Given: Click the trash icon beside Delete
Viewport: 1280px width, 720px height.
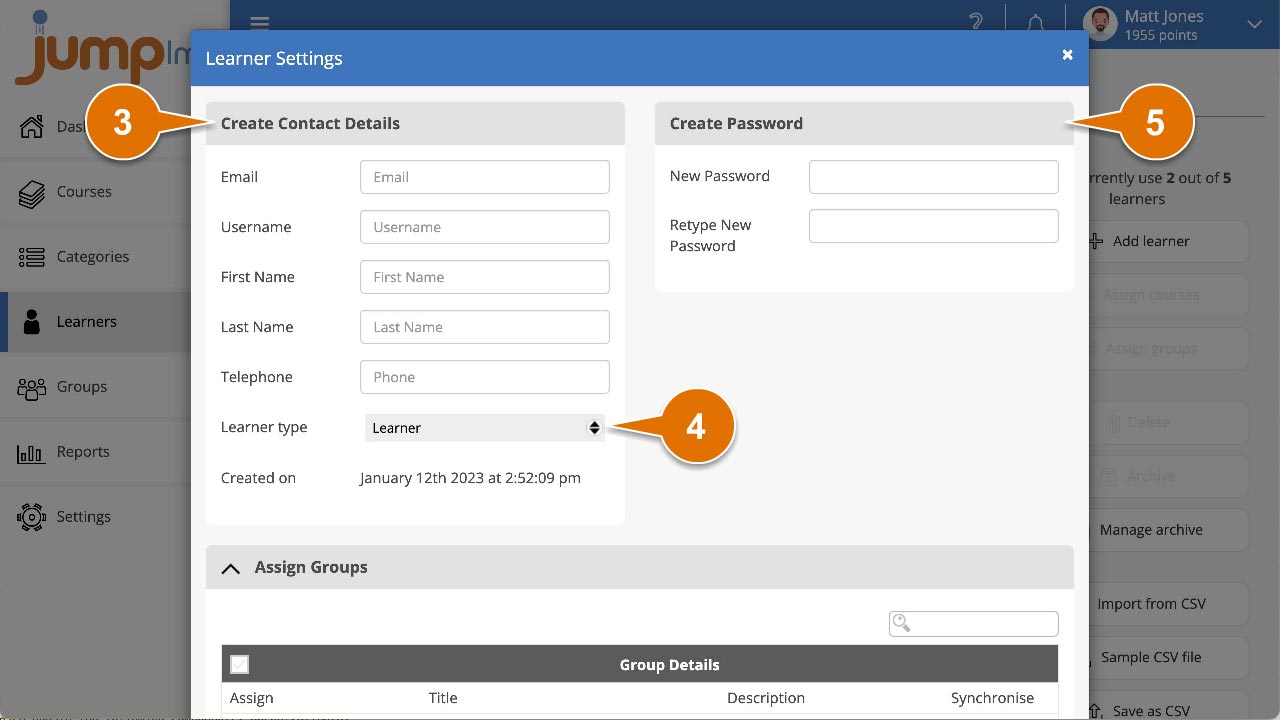Looking at the screenshot, I should (1113, 423).
